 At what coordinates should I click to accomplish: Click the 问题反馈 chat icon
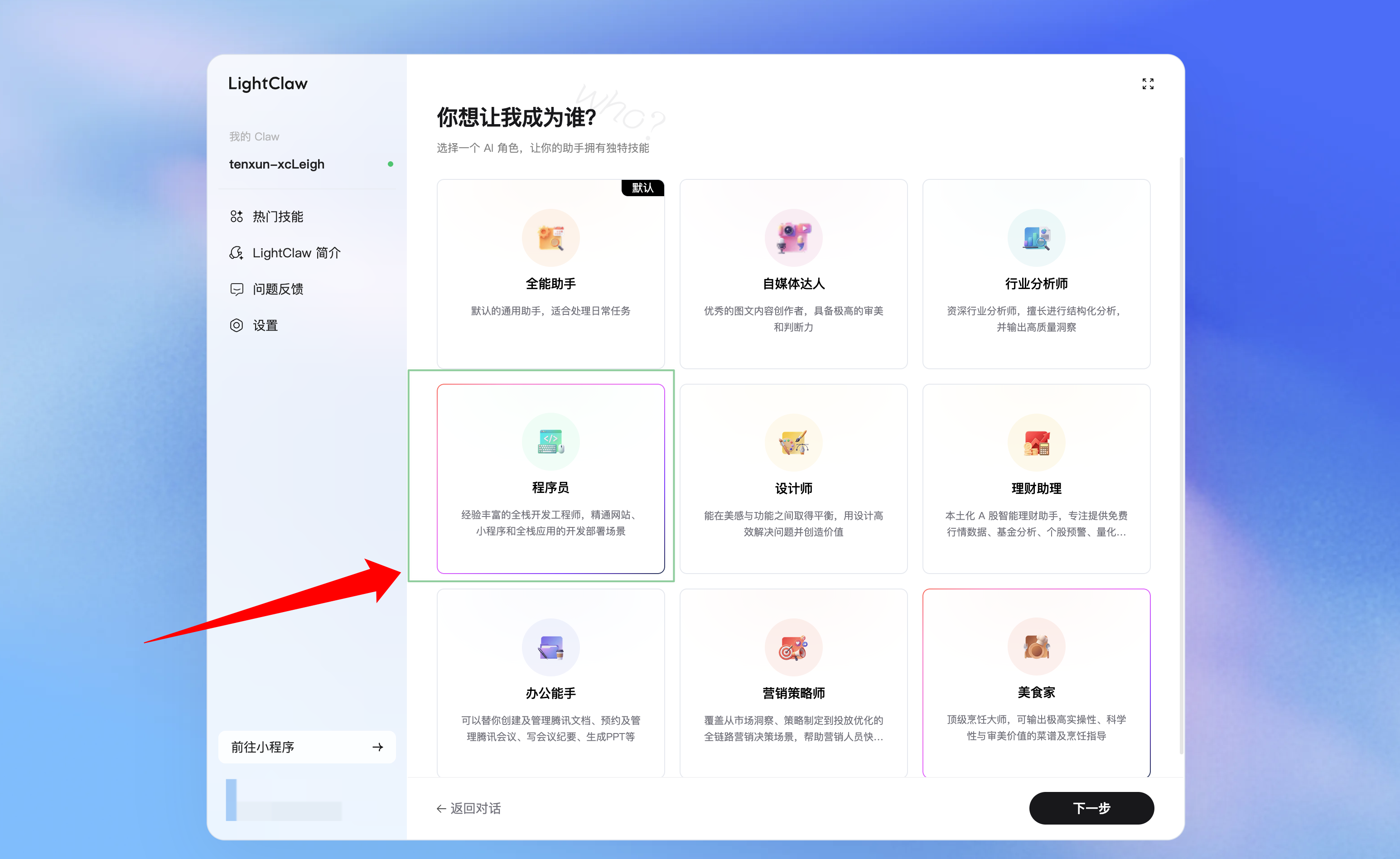pos(237,289)
